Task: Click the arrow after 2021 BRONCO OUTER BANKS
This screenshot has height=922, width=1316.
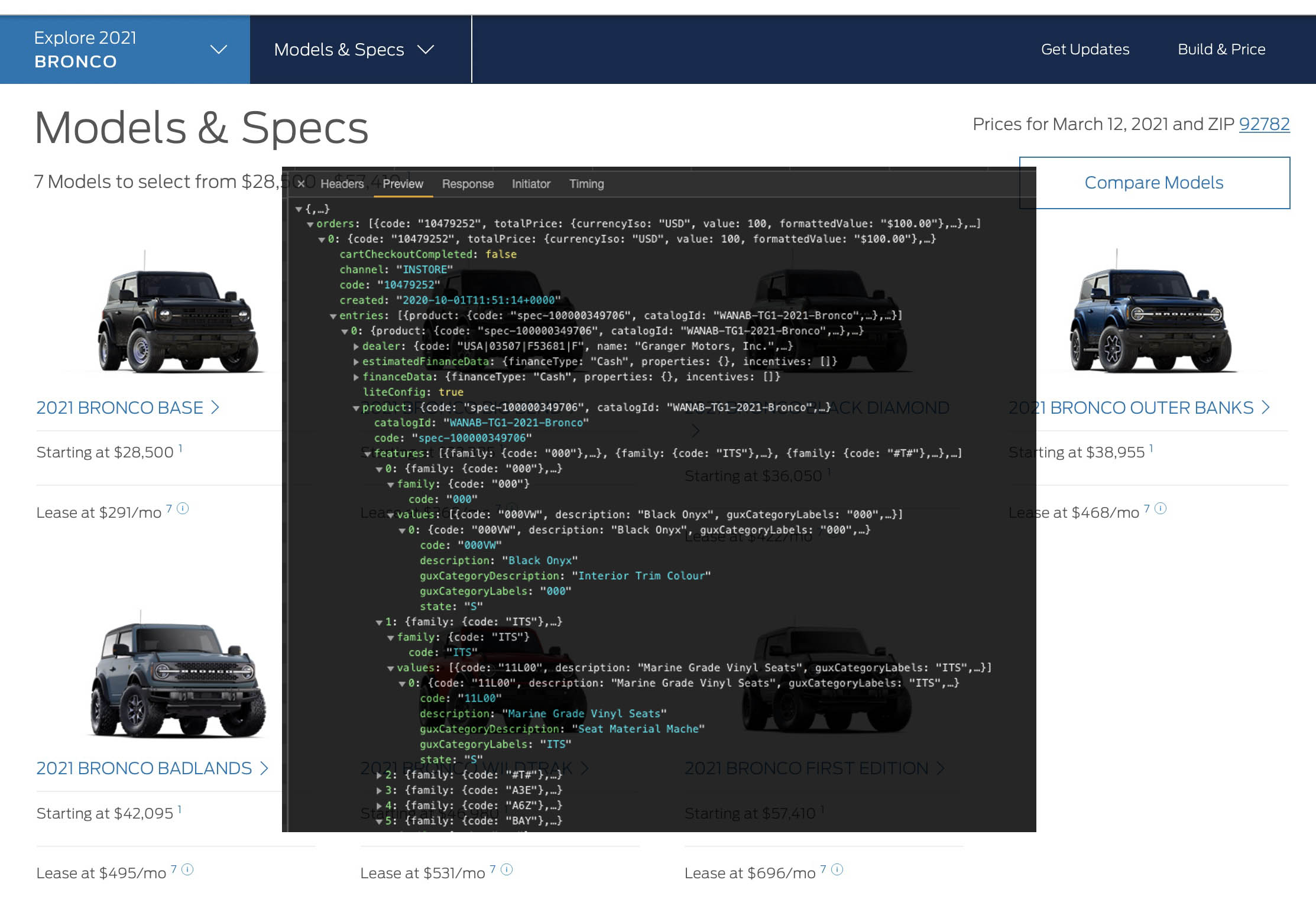Action: pyautogui.click(x=1266, y=408)
